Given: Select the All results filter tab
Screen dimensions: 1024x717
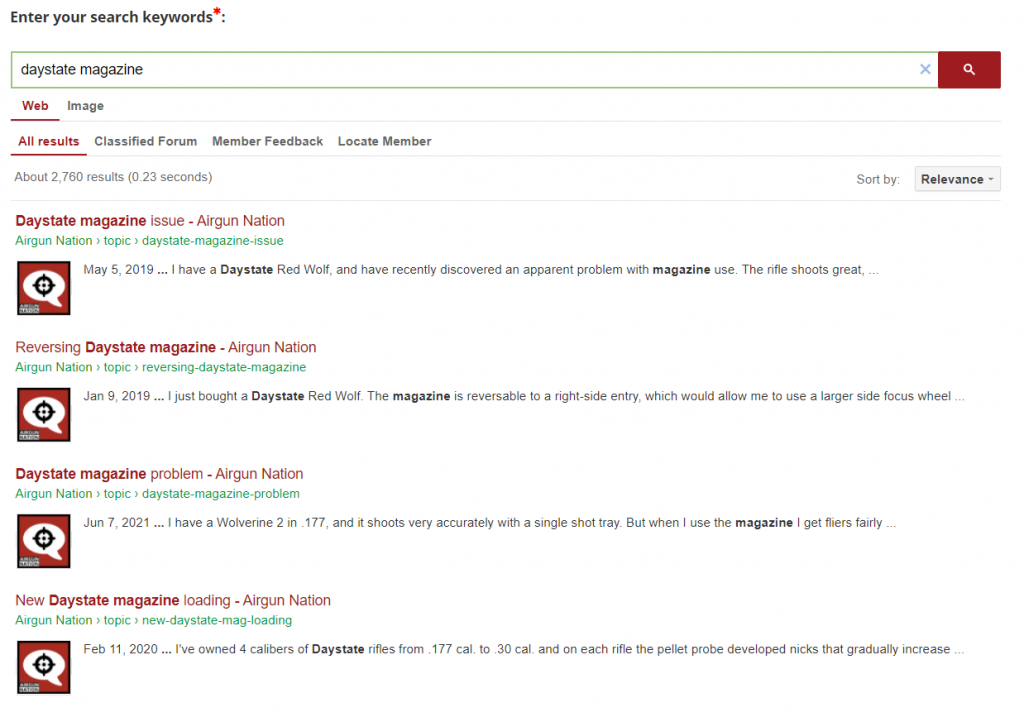Looking at the screenshot, I should click(48, 141).
